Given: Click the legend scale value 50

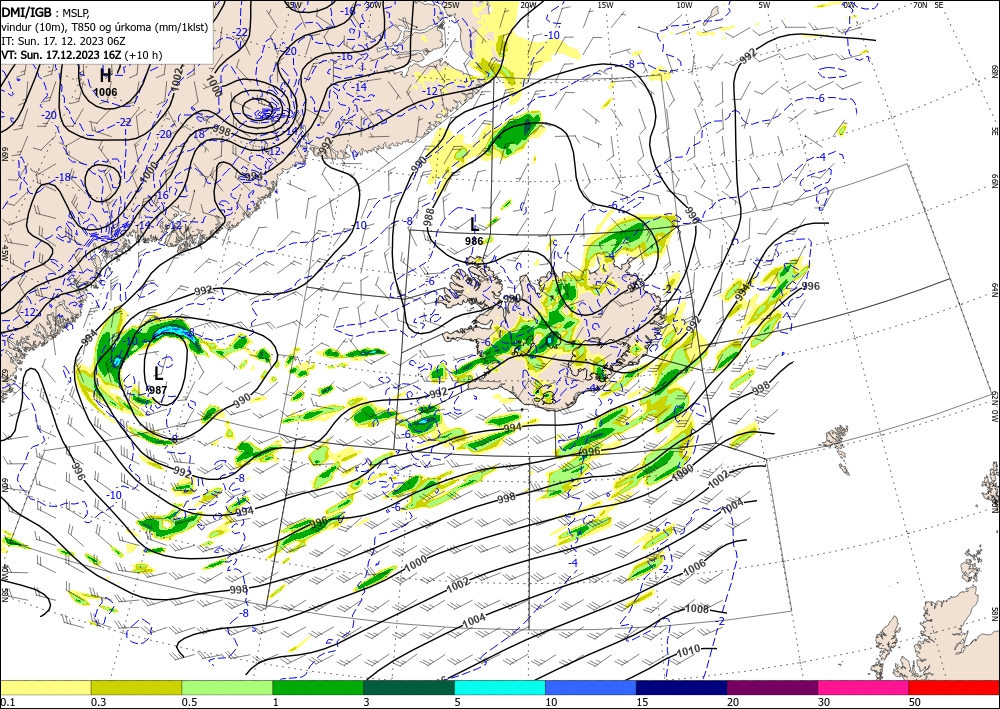Looking at the screenshot, I should [x=915, y=702].
